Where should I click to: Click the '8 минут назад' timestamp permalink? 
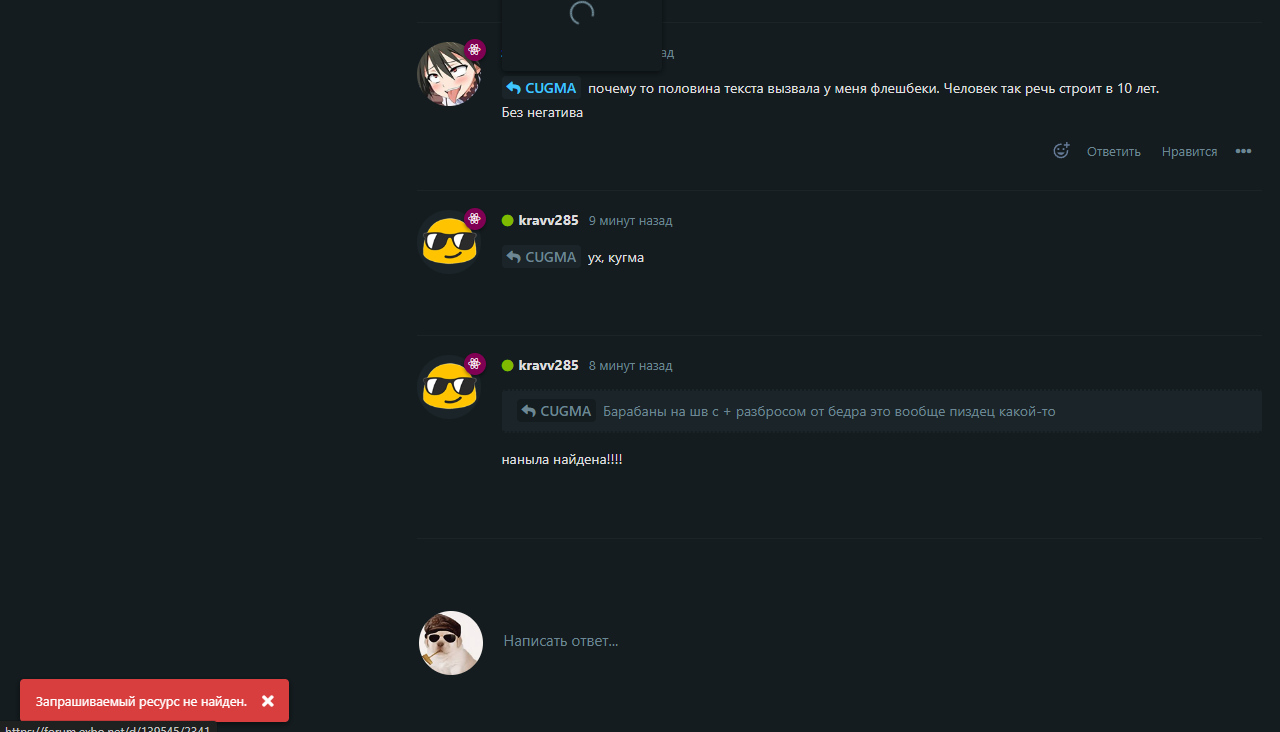tap(631, 366)
